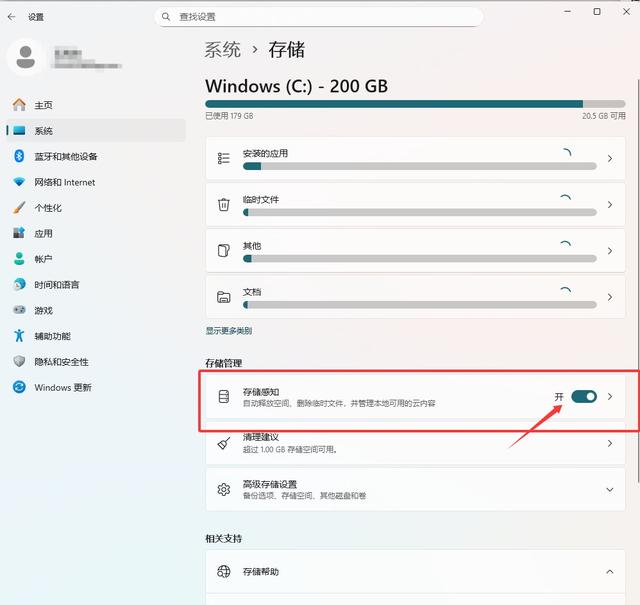Click the gear icon beside 高级存储设置

[x=224, y=489]
